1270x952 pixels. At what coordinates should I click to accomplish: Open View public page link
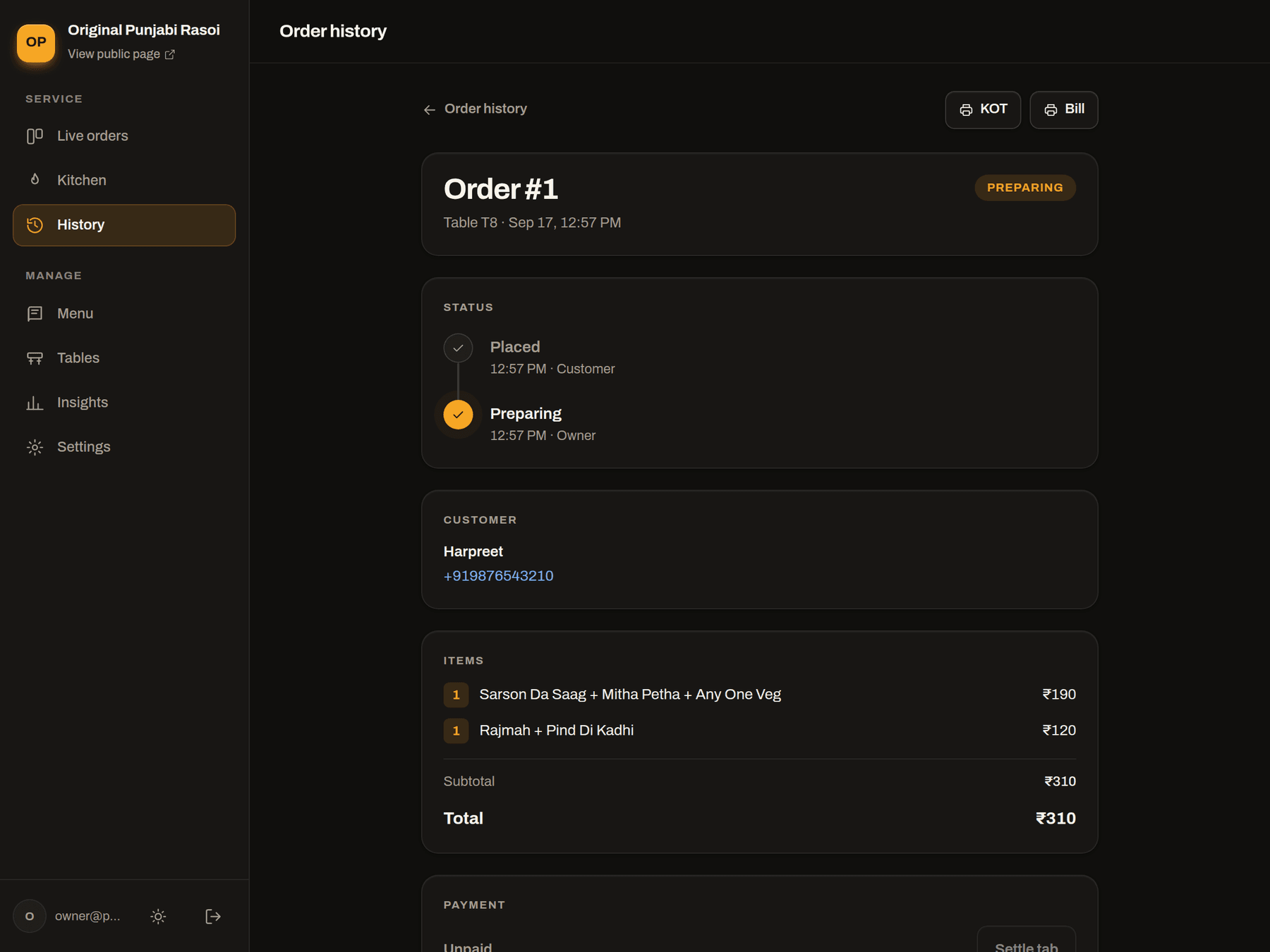pyautogui.click(x=121, y=54)
